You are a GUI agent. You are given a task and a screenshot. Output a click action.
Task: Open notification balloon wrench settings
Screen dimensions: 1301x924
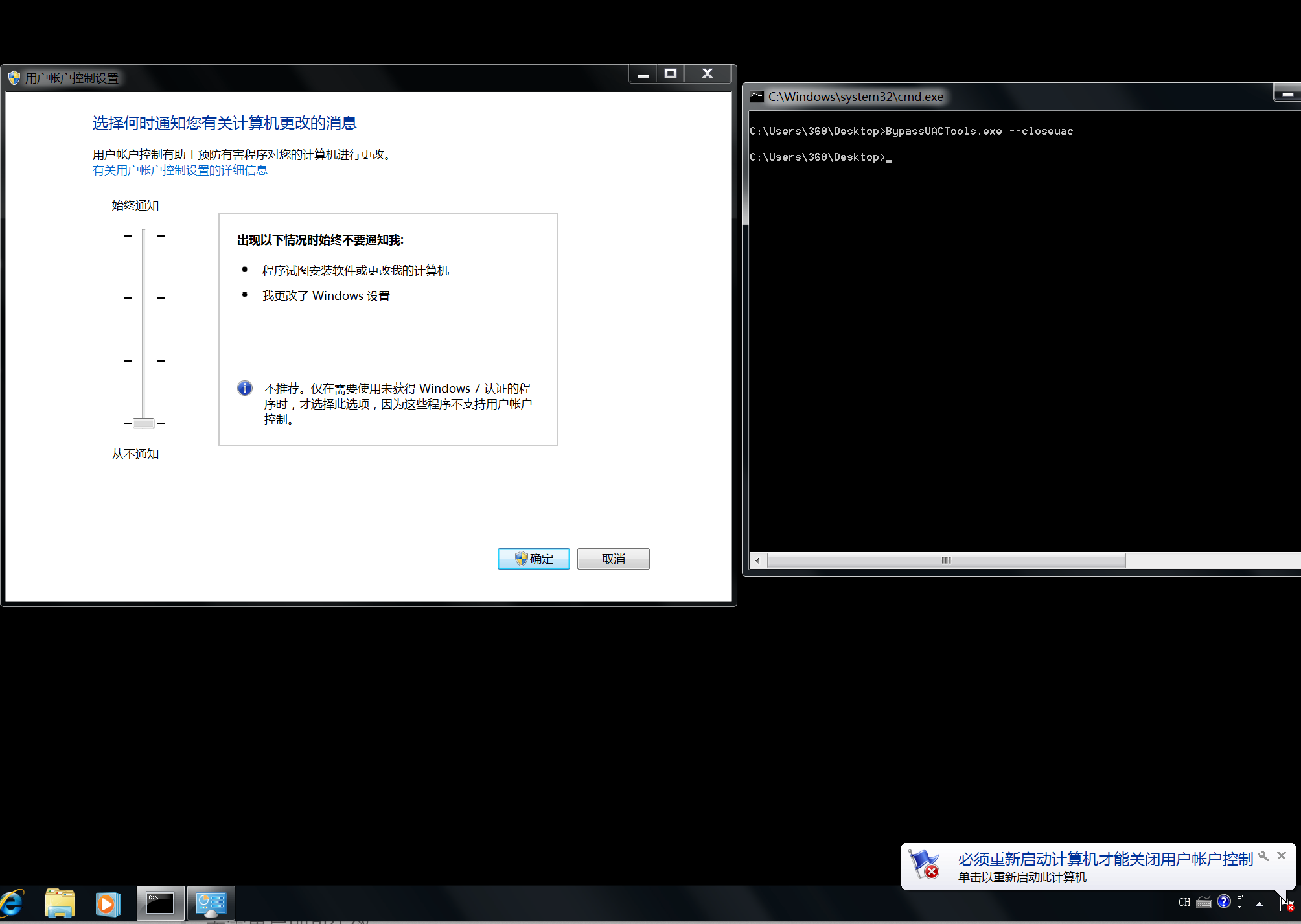[x=1263, y=856]
